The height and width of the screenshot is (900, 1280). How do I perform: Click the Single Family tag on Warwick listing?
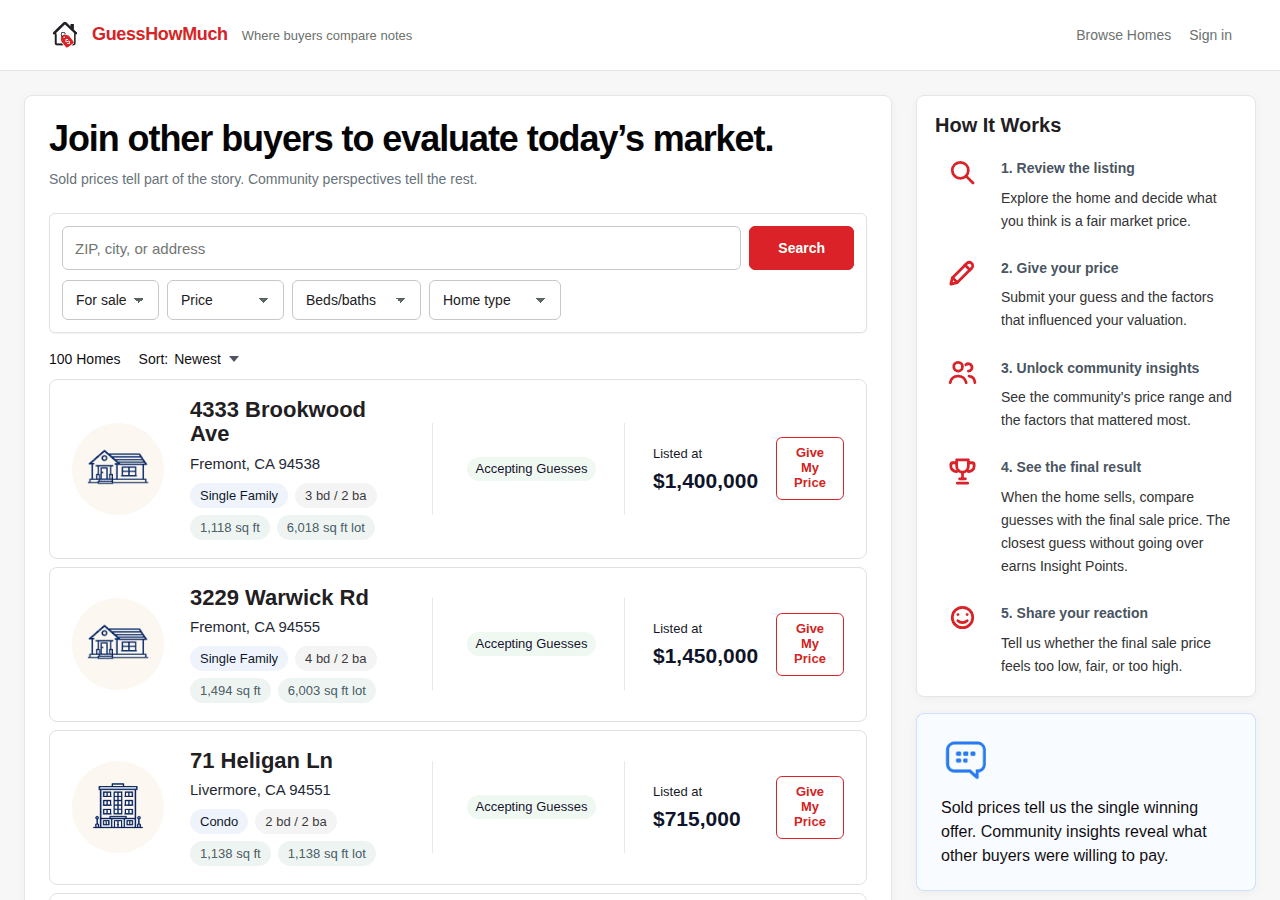[x=239, y=659]
